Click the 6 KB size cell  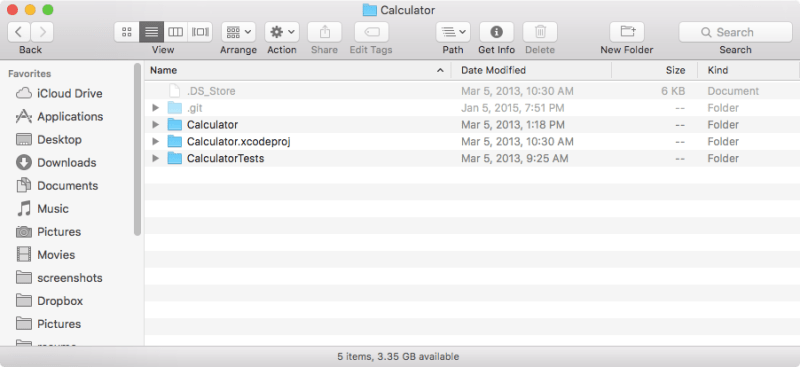click(x=673, y=91)
